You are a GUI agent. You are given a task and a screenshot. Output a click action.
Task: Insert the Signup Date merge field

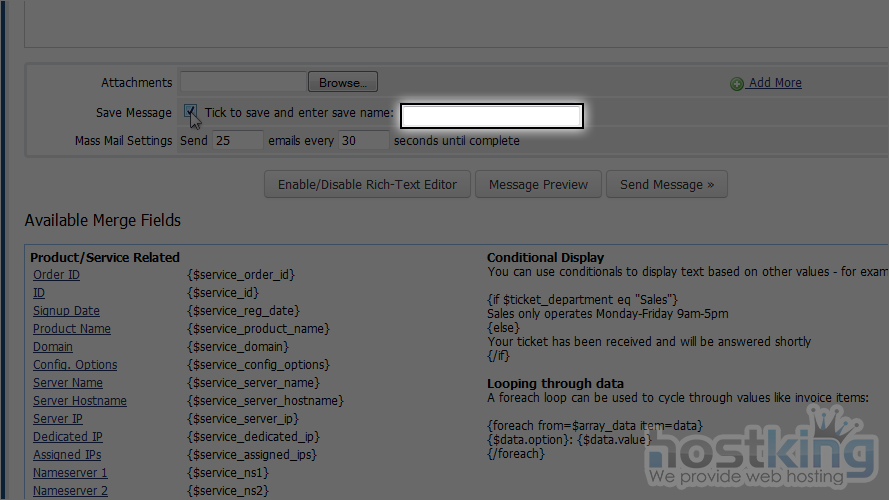click(66, 311)
